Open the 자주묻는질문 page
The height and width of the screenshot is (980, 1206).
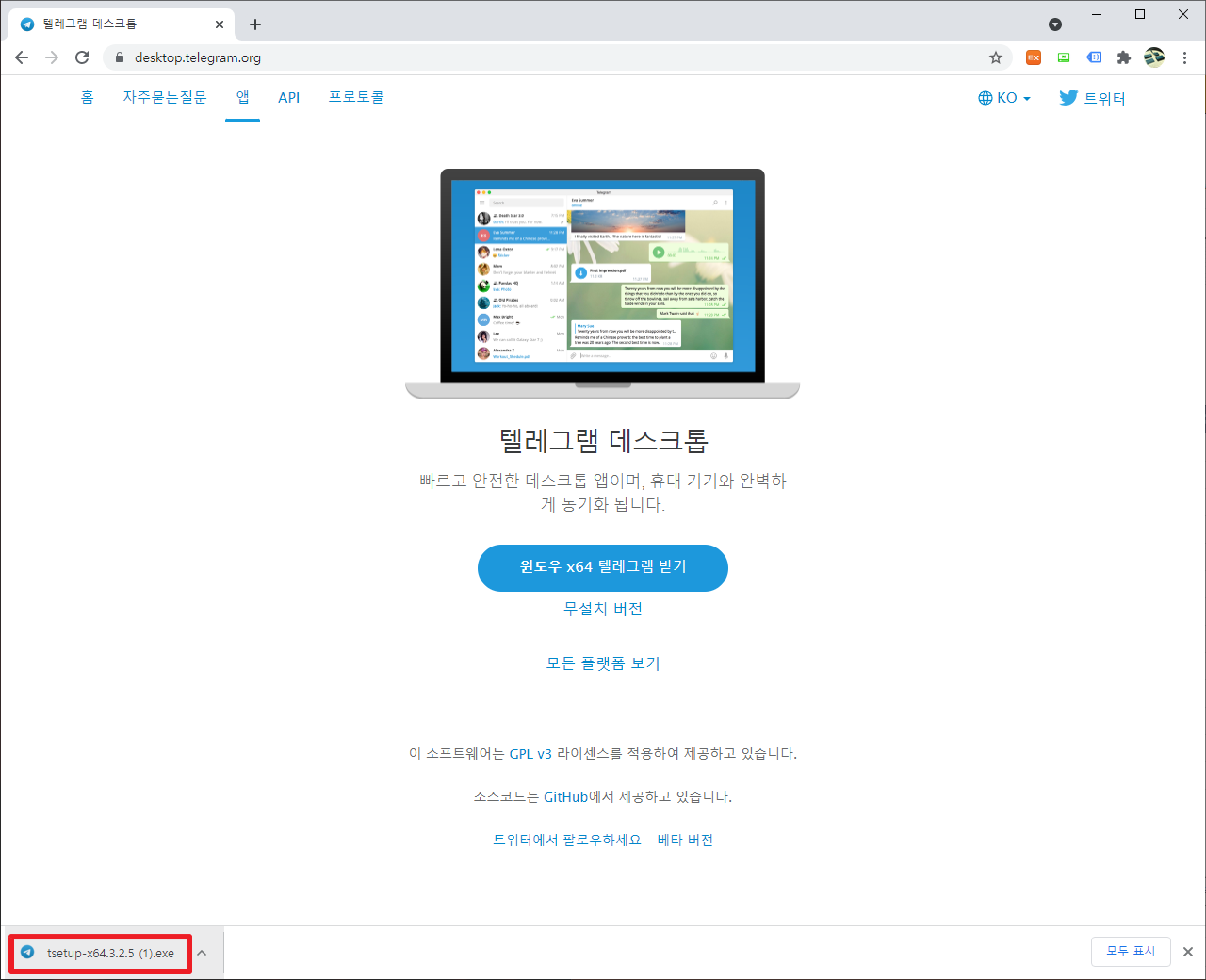pos(165,98)
